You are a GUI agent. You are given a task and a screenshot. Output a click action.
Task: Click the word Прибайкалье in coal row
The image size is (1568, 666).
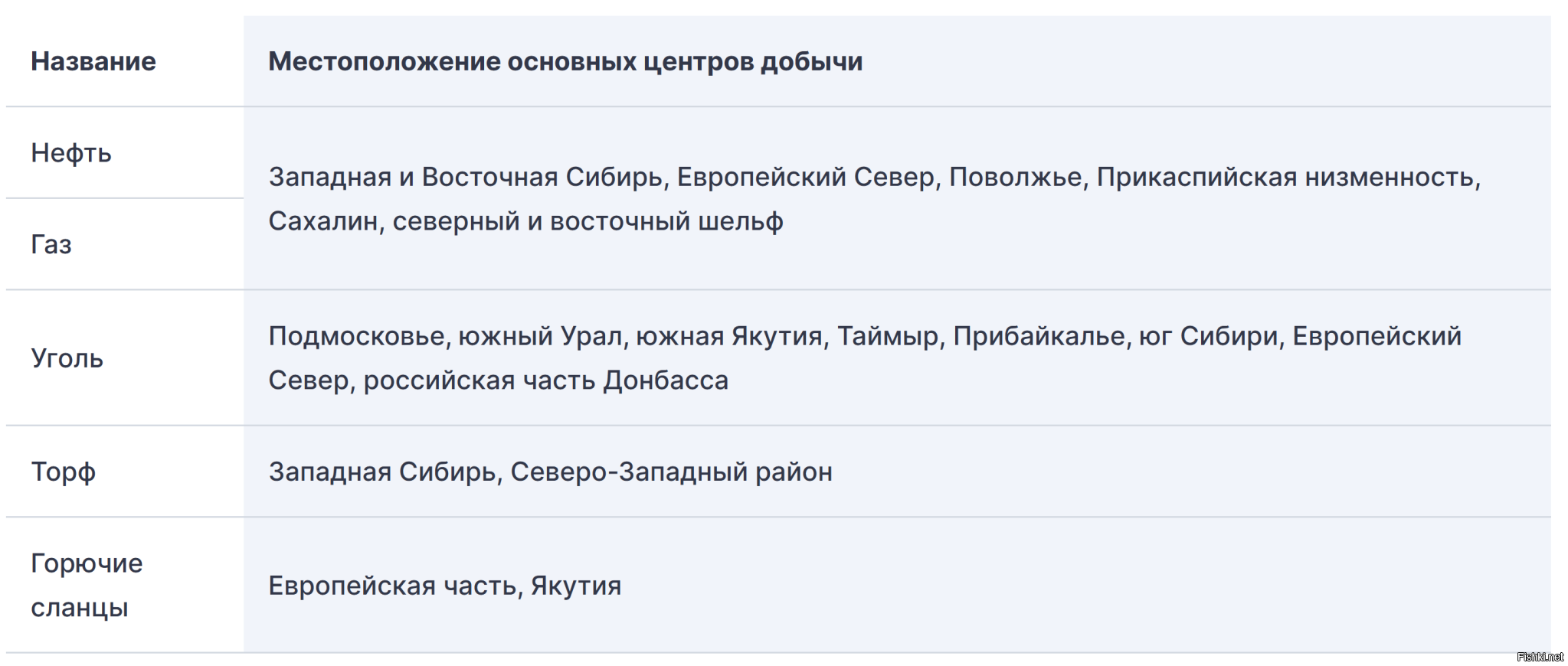coord(1039,336)
